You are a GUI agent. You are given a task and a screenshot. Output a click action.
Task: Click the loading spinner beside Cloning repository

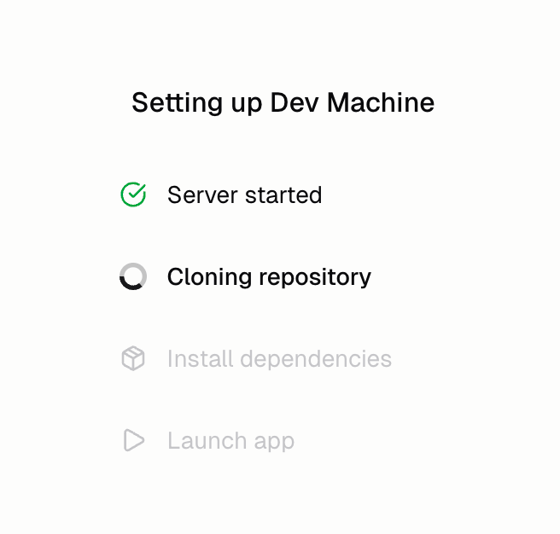(133, 276)
